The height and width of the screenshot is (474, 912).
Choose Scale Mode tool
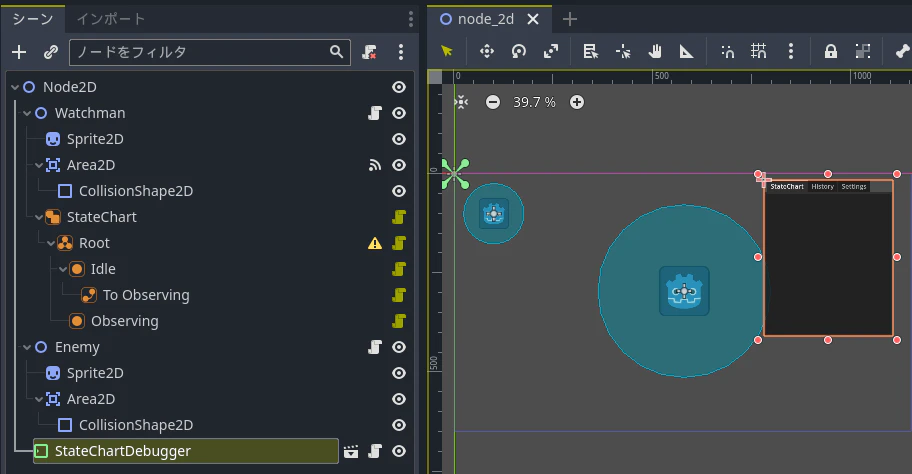(x=551, y=51)
